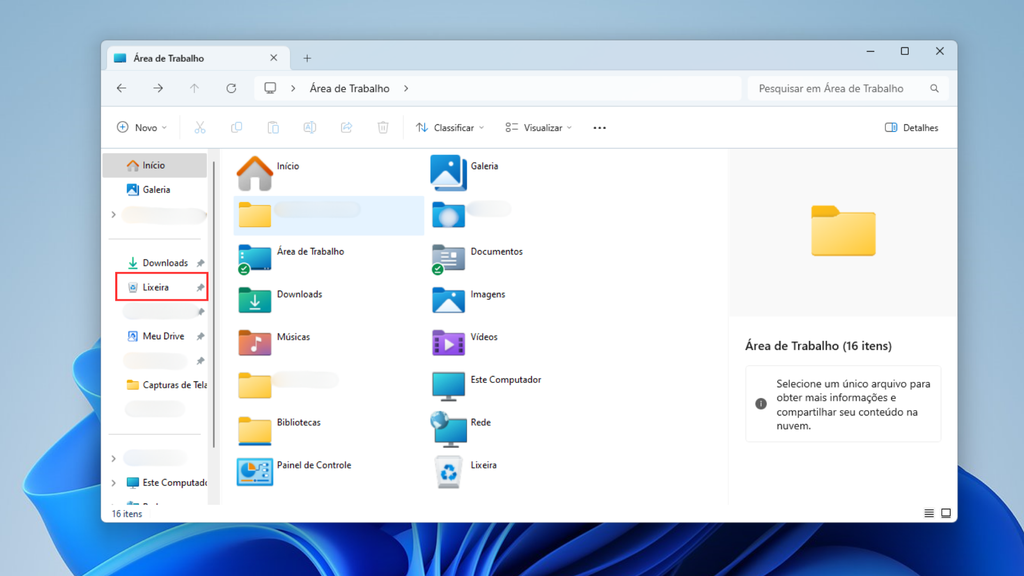Go back with the left arrow
The height and width of the screenshot is (576, 1024).
pos(121,88)
